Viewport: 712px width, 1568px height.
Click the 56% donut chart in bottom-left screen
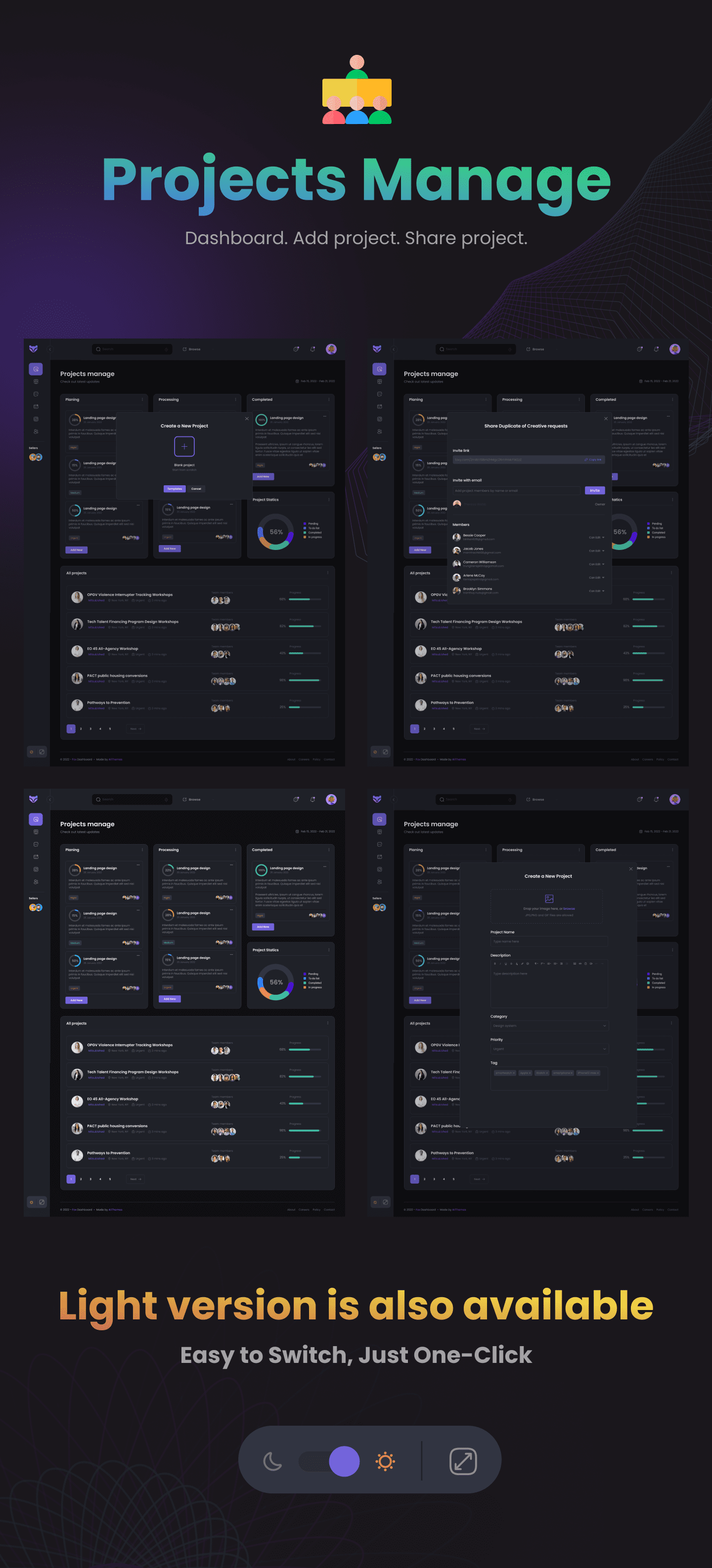coord(276,982)
